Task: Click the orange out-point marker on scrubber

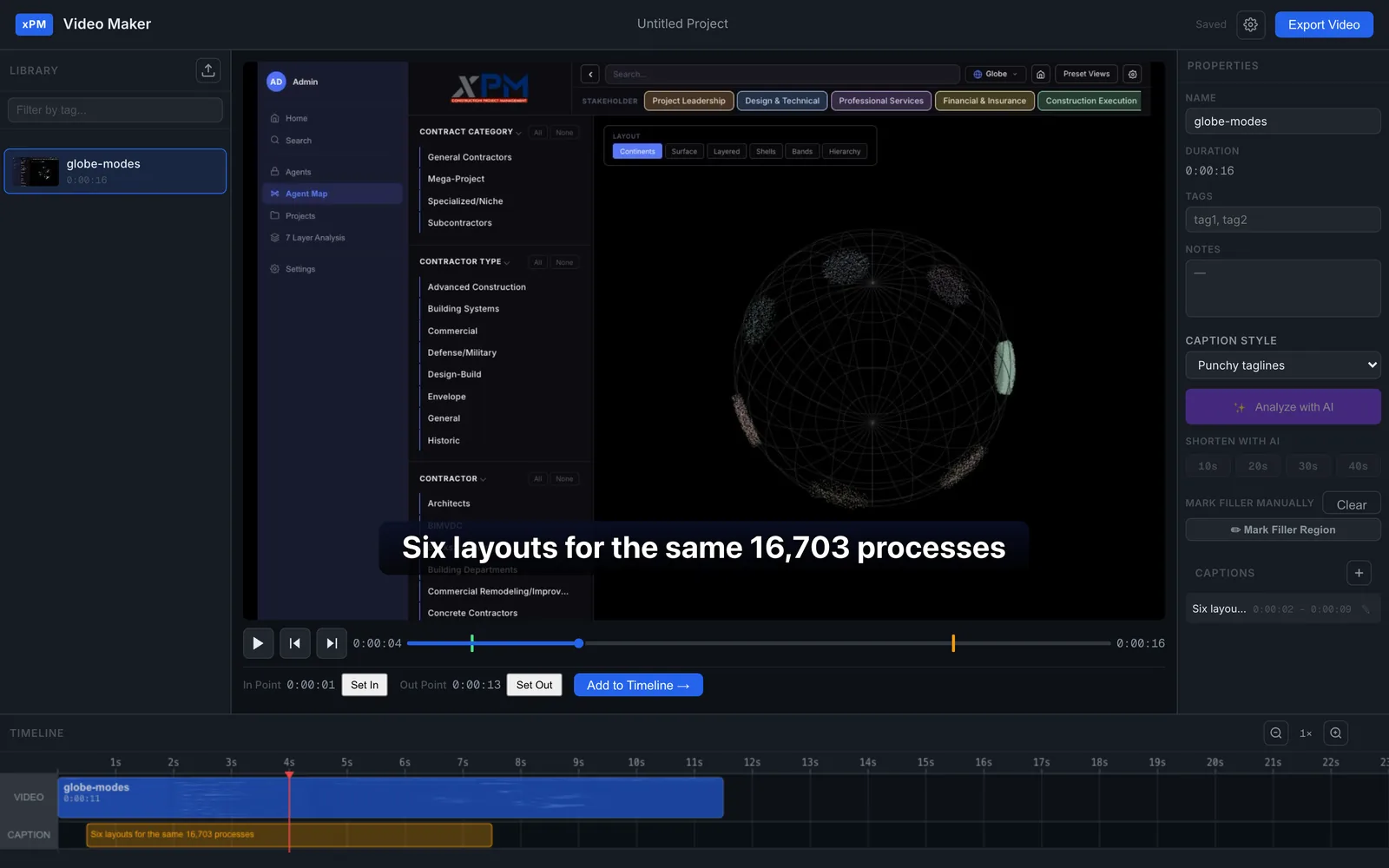Action: tap(953, 643)
